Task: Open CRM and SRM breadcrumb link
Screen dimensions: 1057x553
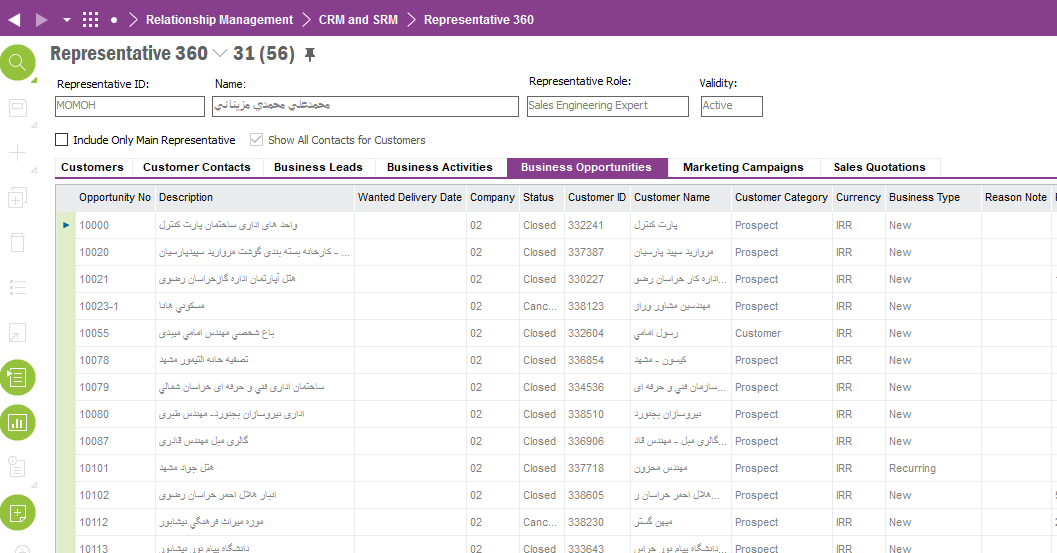Action: click(358, 20)
